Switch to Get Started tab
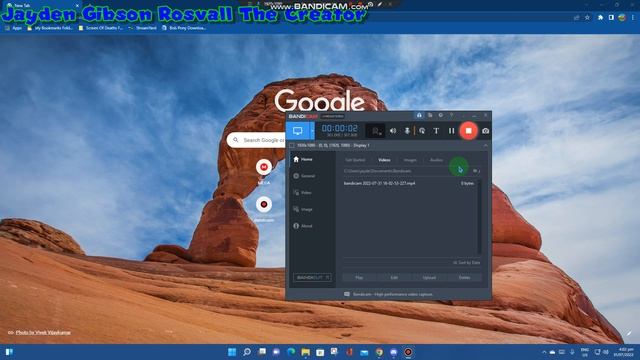This screenshot has height=360, width=640. pos(355,160)
